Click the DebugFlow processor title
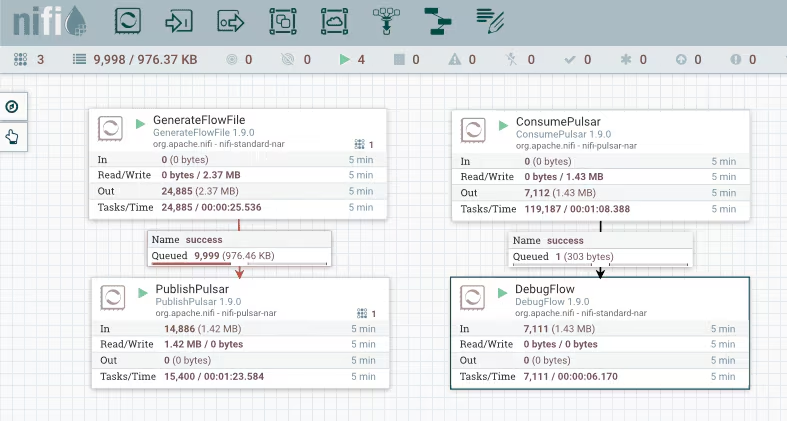Viewport: 787px width, 421px height. click(546, 289)
